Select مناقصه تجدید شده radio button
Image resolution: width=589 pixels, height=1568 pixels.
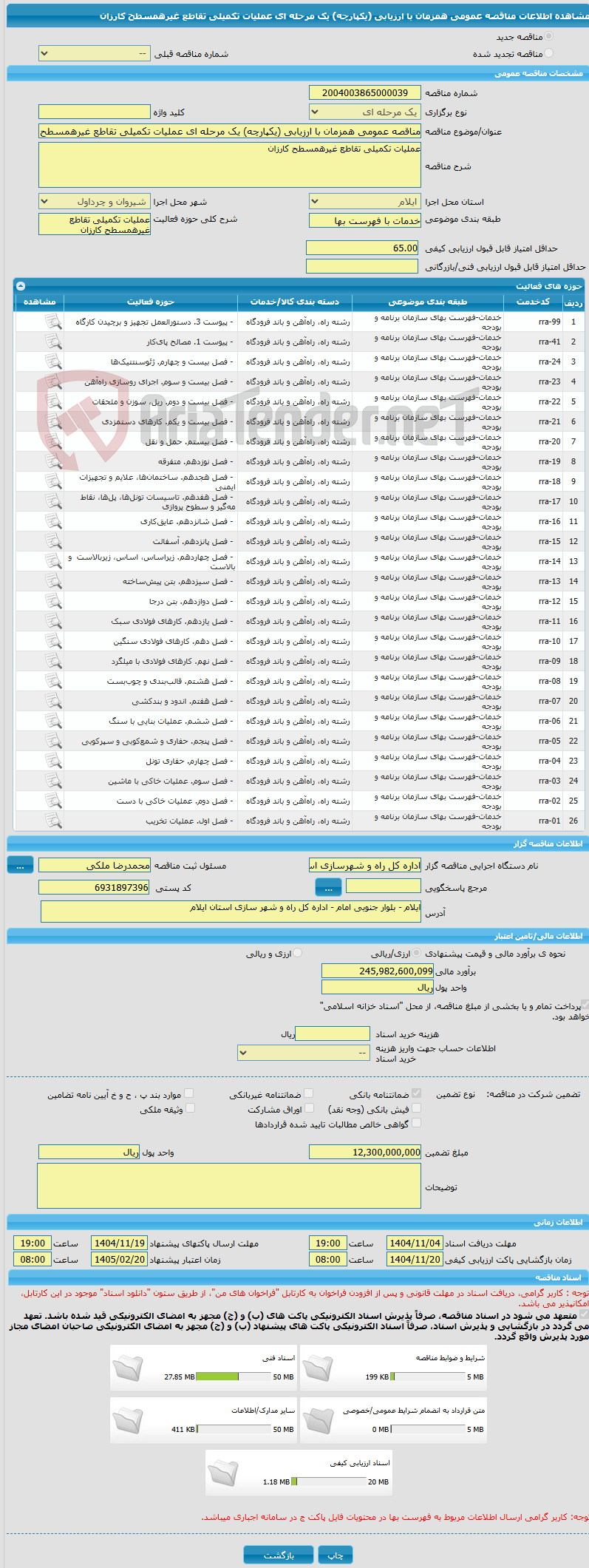[548, 53]
